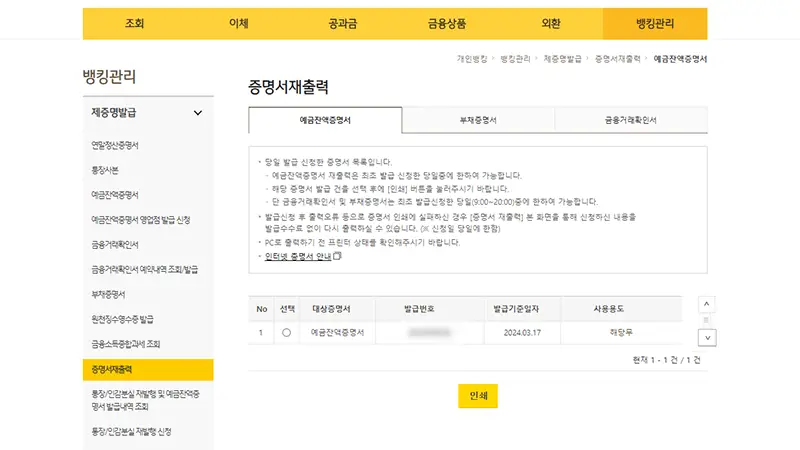
Task: Open the 금융상품 top menu
Action: [x=447, y=23]
